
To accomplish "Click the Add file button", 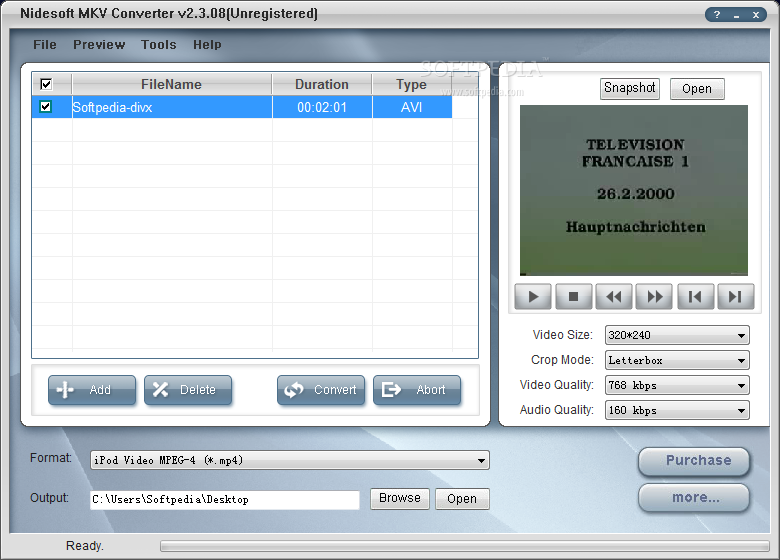I will point(92,390).
